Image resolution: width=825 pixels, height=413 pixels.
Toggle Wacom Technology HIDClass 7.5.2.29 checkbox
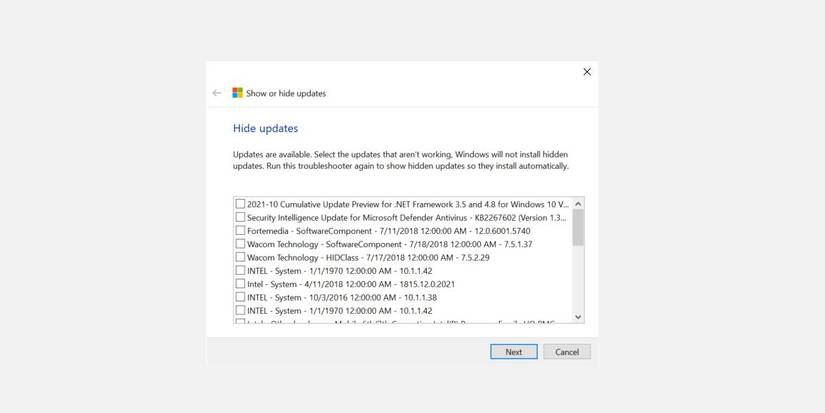pos(240,257)
